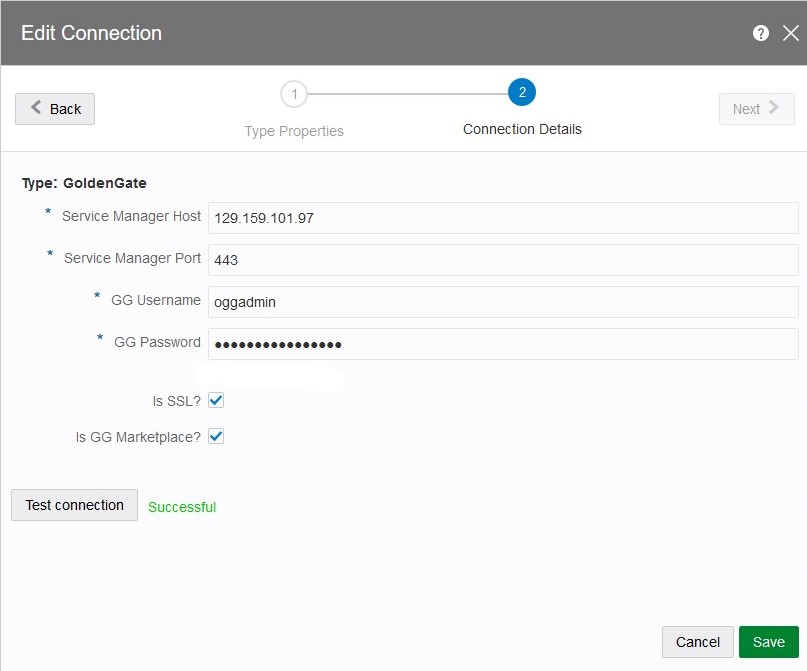Click the Test connection button
Viewport: 807px width, 671px height.
click(75, 505)
